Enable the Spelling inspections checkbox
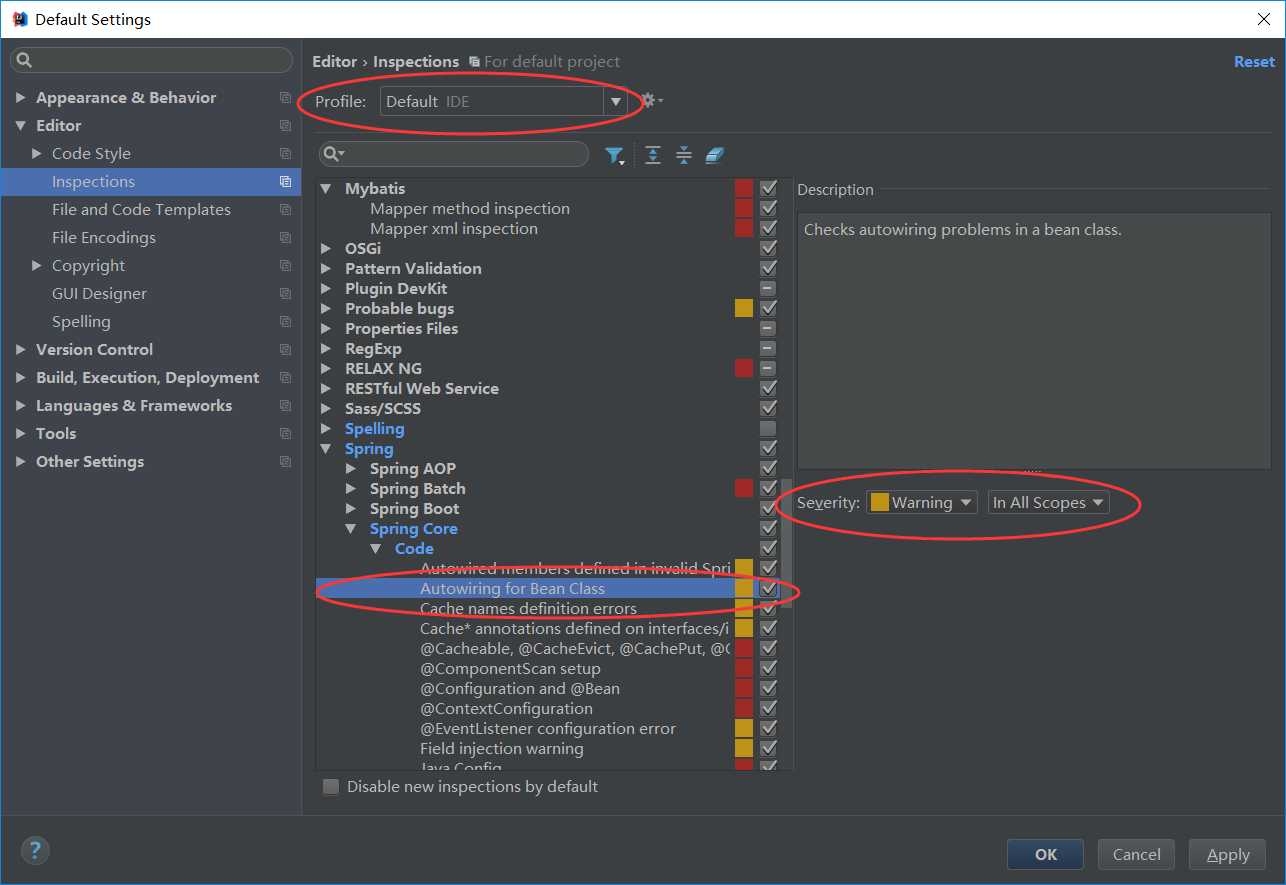The image size is (1286, 885). (768, 428)
